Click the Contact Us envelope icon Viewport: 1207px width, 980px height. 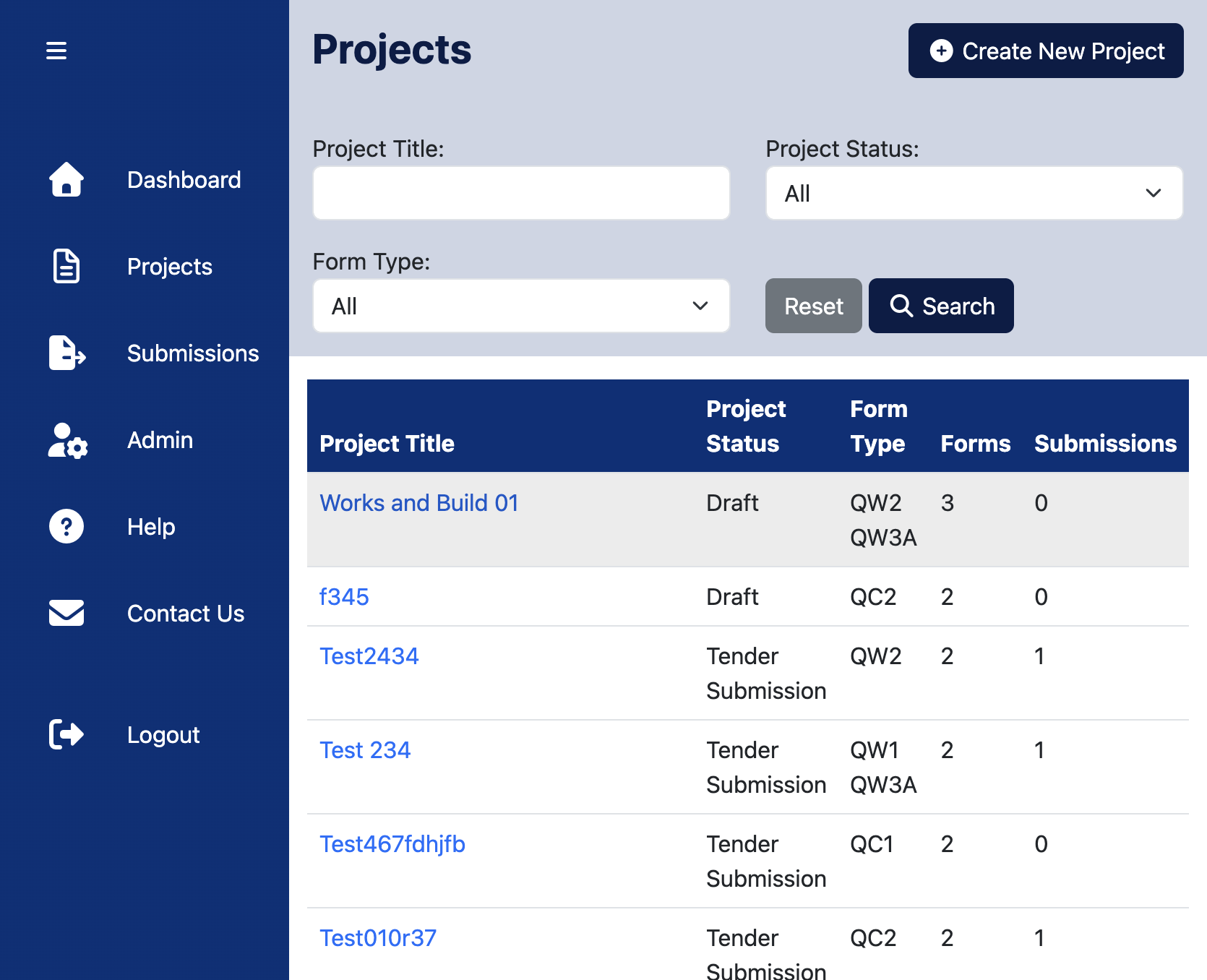[66, 613]
